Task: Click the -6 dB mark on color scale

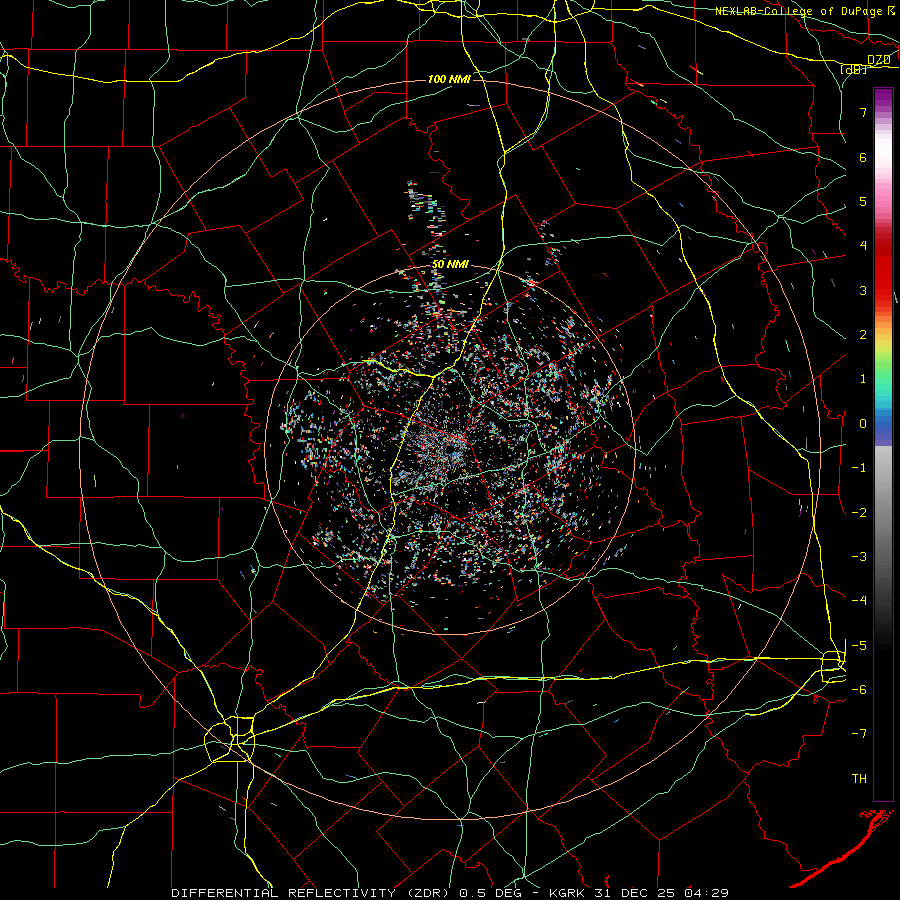Action: click(859, 690)
